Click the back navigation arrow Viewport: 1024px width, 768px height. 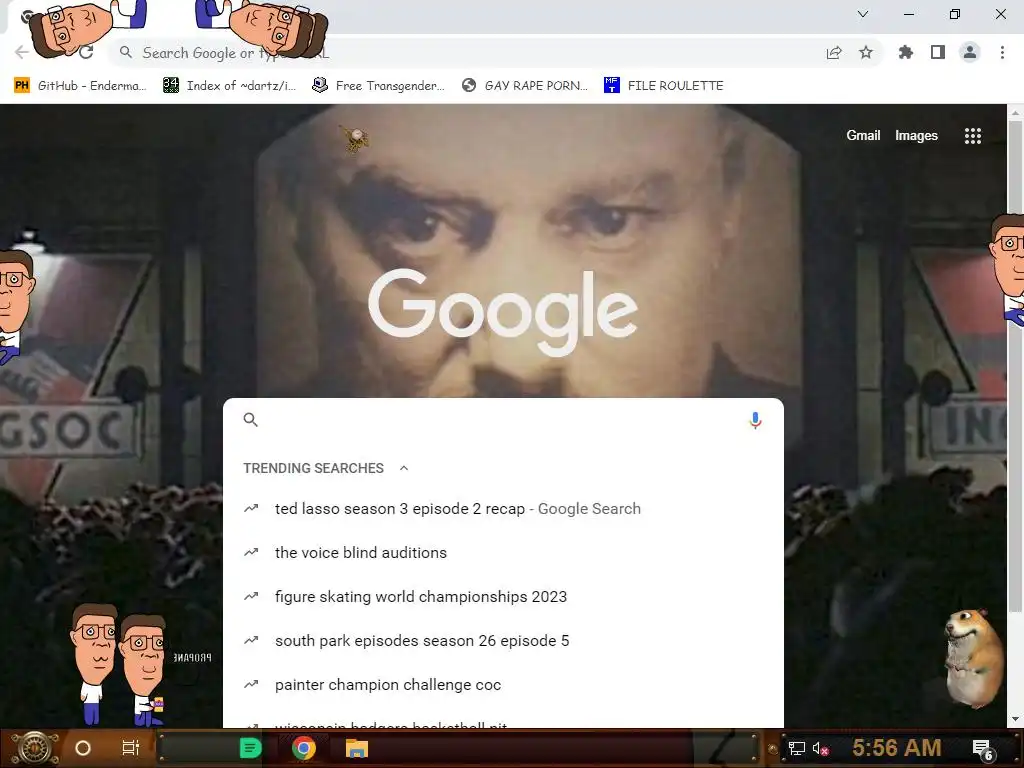pos(22,52)
